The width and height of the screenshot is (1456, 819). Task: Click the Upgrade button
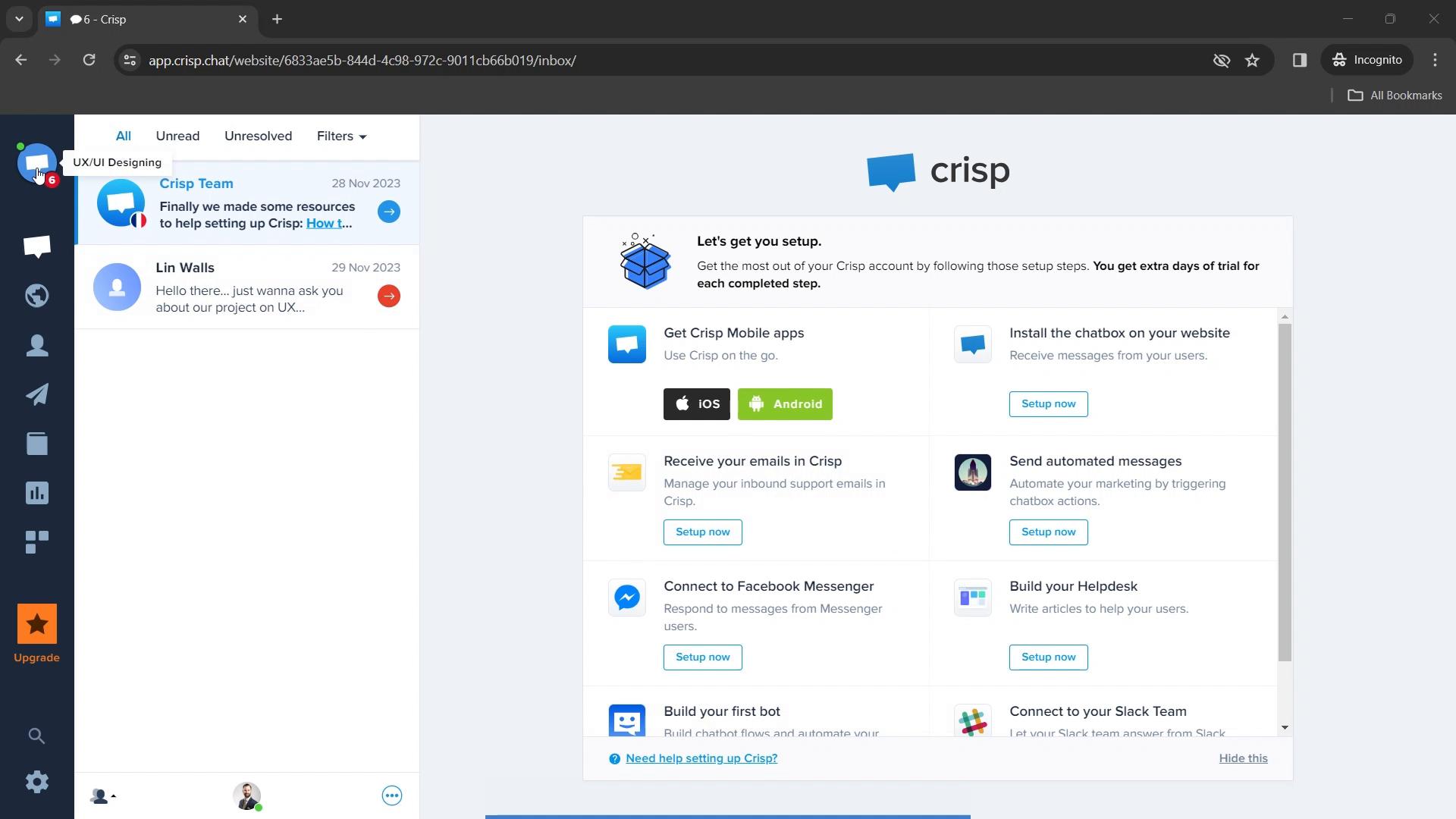pyautogui.click(x=37, y=634)
